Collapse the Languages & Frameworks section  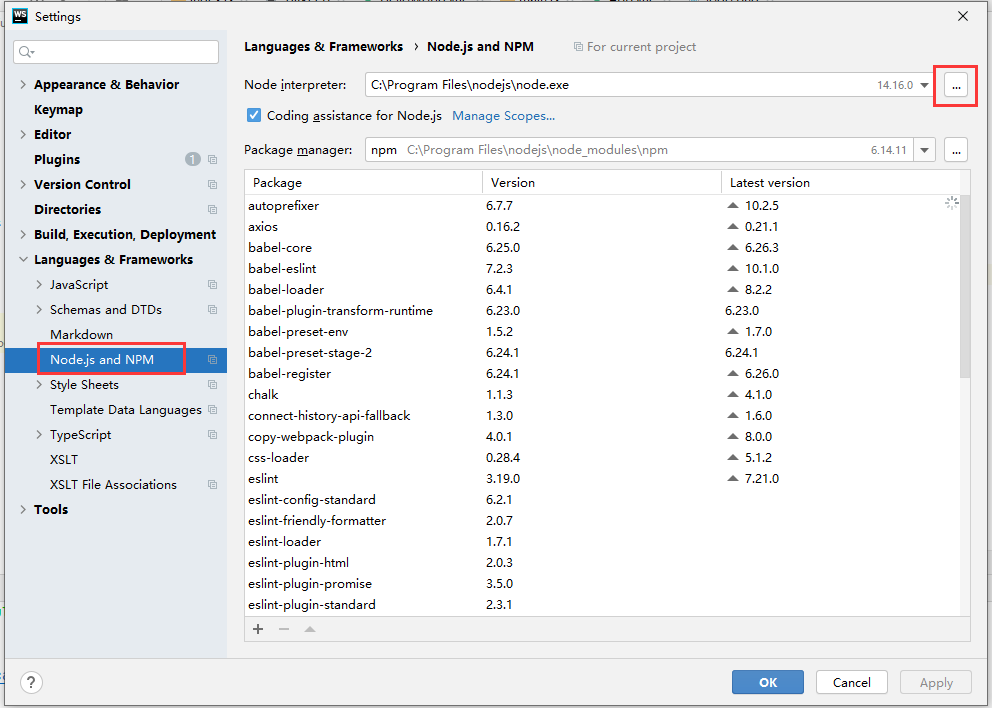coord(23,259)
